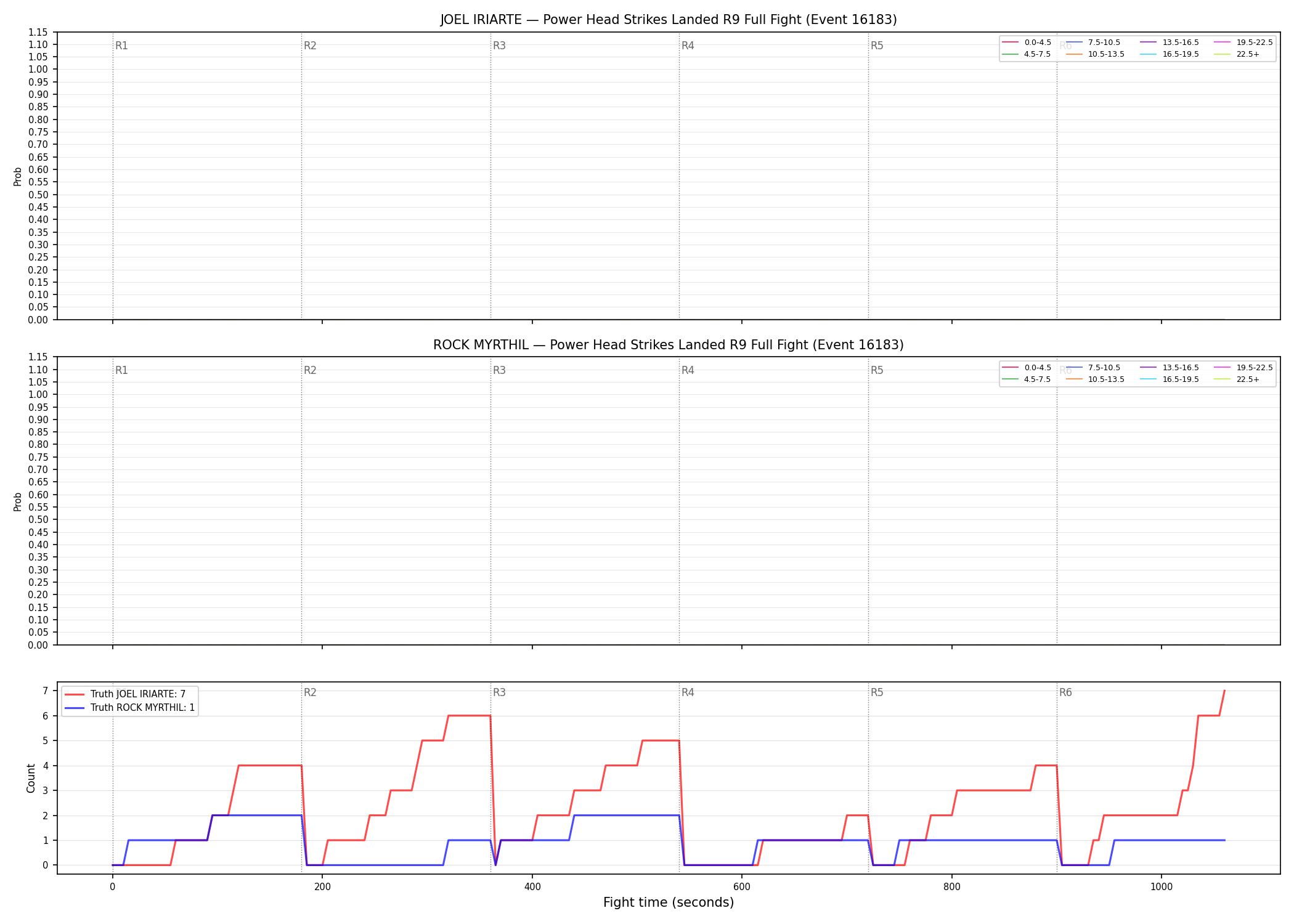Click the R1 round marker in ROCK MYRTHIL chart
This screenshot has width=1294, height=924.
click(x=121, y=370)
